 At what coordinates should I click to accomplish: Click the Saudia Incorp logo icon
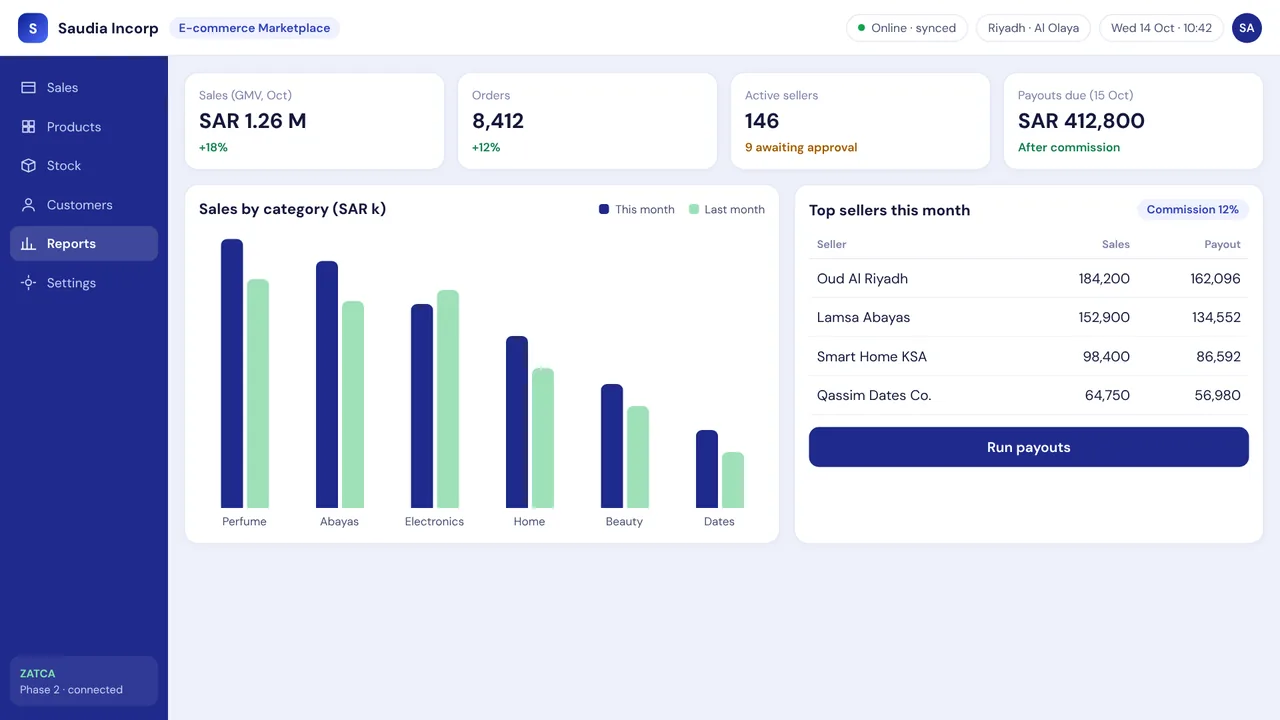pyautogui.click(x=33, y=28)
